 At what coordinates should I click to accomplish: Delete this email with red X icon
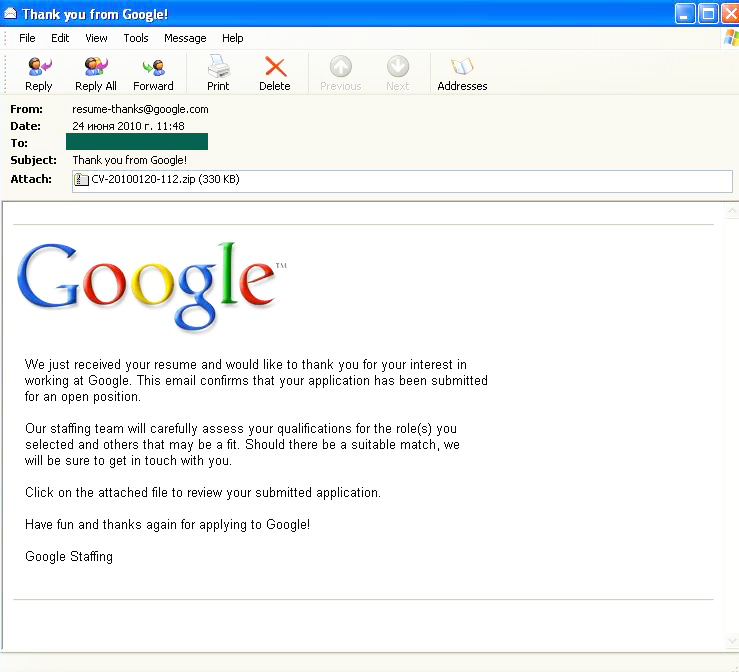pos(275,66)
